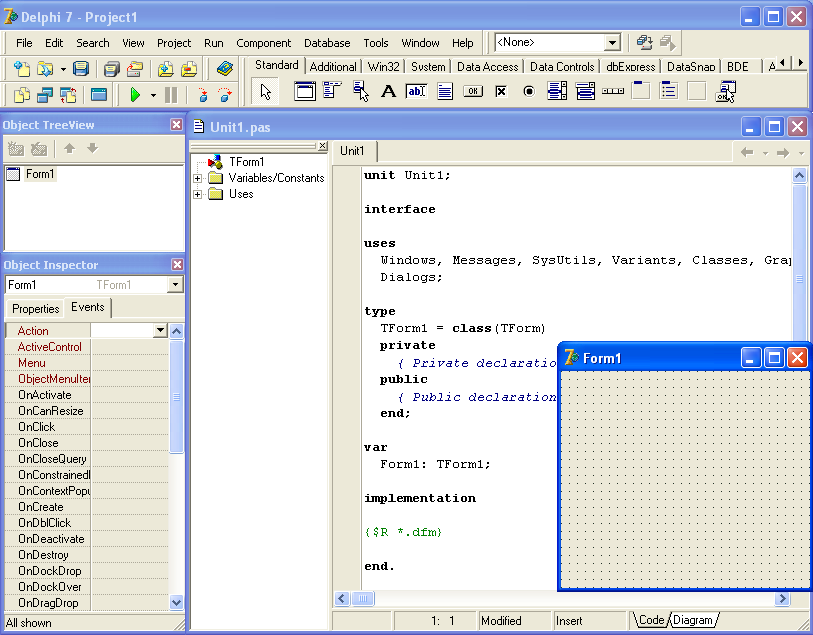Image resolution: width=813 pixels, height=635 pixels.
Task: Switch to Win32 palette tab
Action: click(384, 67)
